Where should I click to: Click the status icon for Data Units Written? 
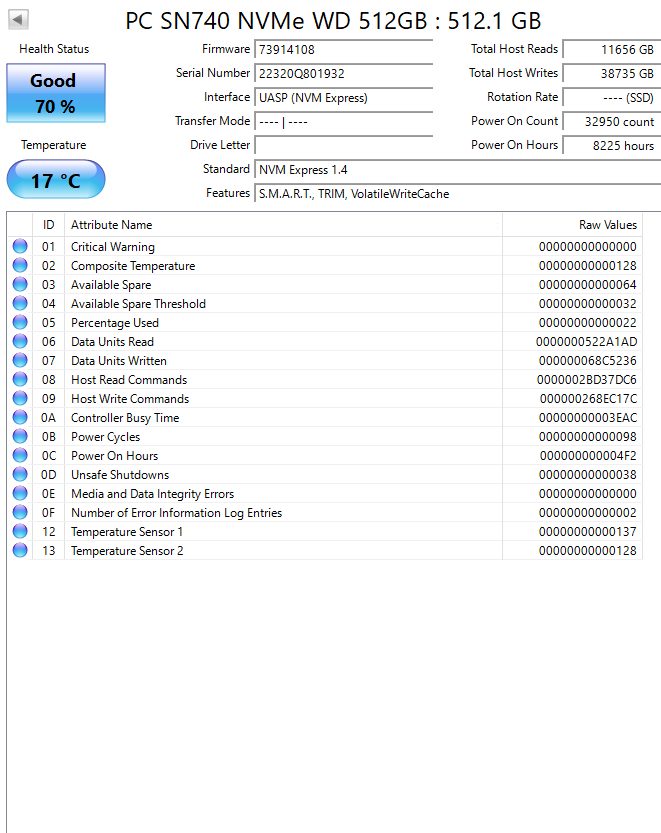pyautogui.click(x=20, y=360)
